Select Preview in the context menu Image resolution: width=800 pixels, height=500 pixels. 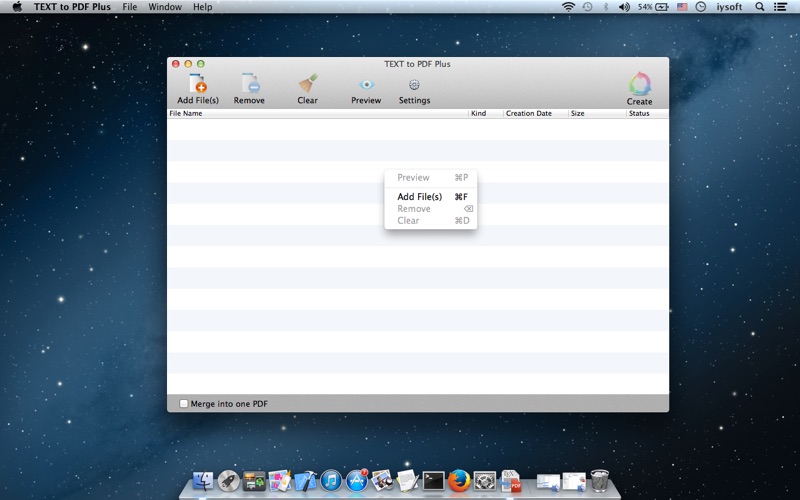pos(431,178)
